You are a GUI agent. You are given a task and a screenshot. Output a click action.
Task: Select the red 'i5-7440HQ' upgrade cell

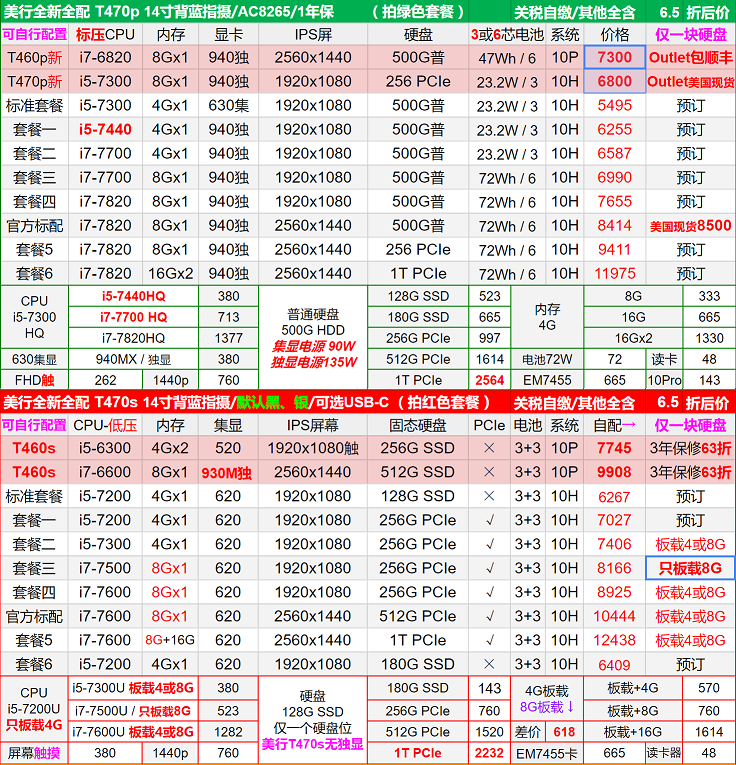[x=134, y=296]
